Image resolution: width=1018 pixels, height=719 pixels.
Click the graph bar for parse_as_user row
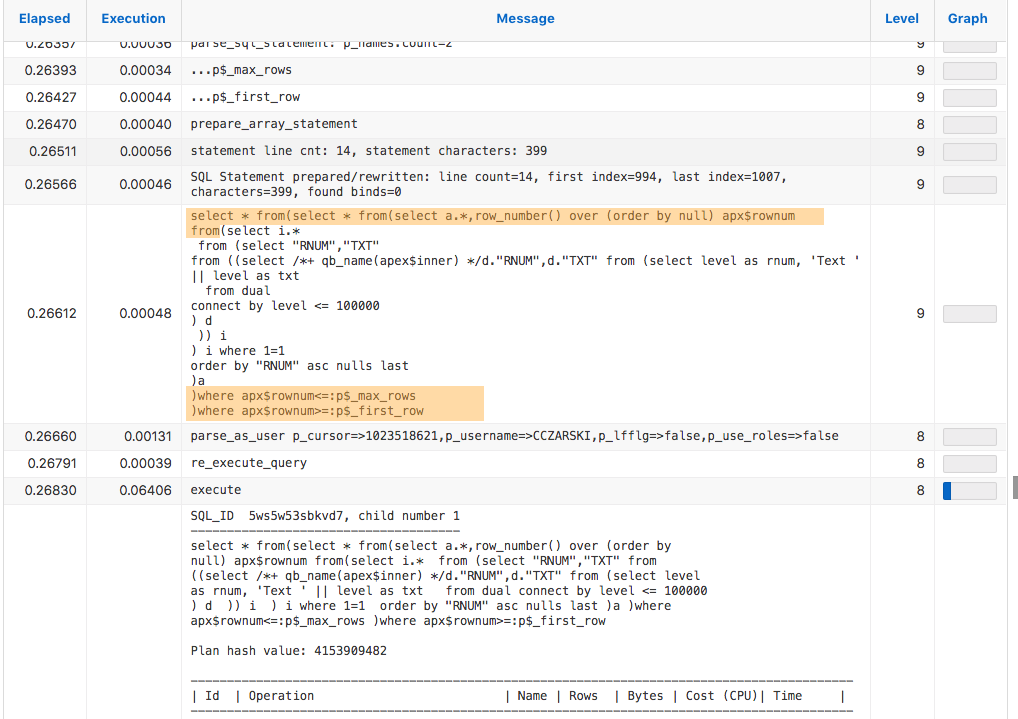(x=969, y=436)
